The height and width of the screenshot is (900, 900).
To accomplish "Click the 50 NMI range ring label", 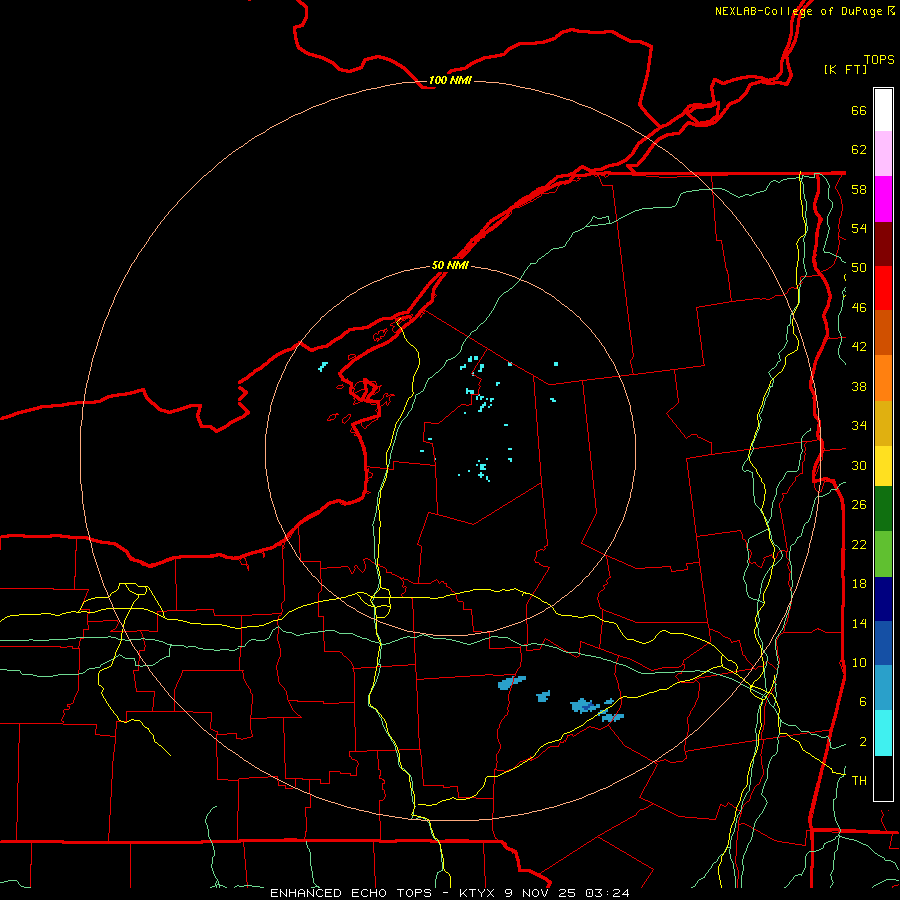I will tap(450, 265).
